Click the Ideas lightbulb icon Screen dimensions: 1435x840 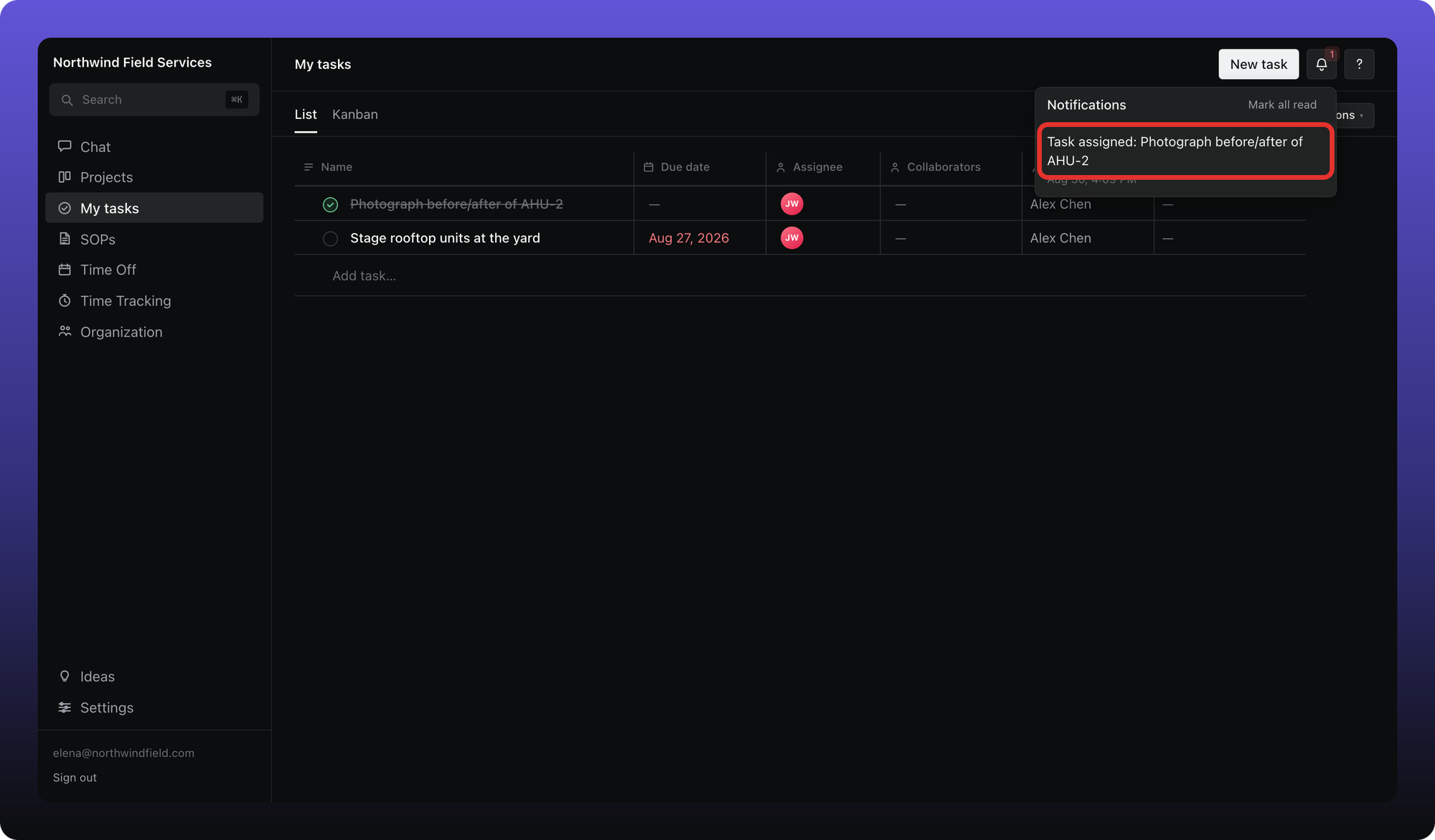tap(65, 676)
